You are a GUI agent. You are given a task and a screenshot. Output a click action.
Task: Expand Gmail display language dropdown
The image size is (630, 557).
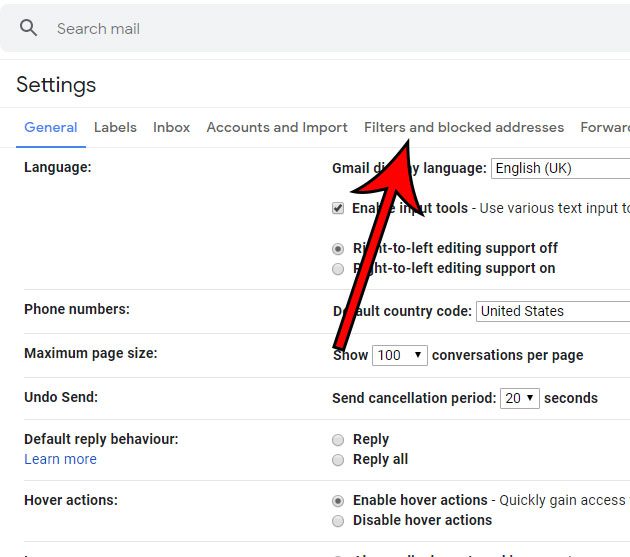(561, 168)
